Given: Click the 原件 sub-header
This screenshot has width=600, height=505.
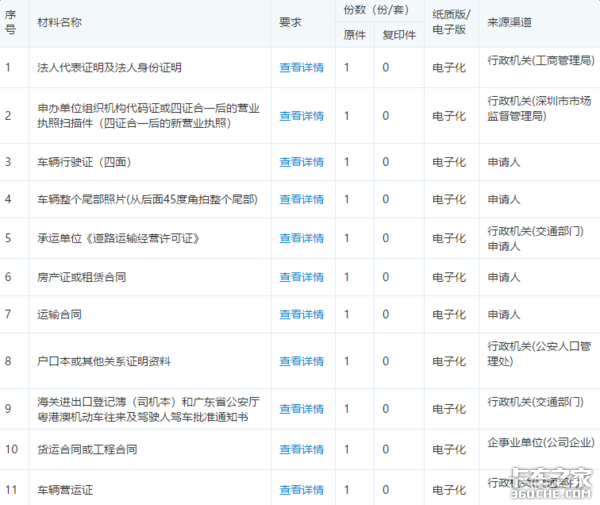Looking at the screenshot, I should pyautogui.click(x=354, y=35).
